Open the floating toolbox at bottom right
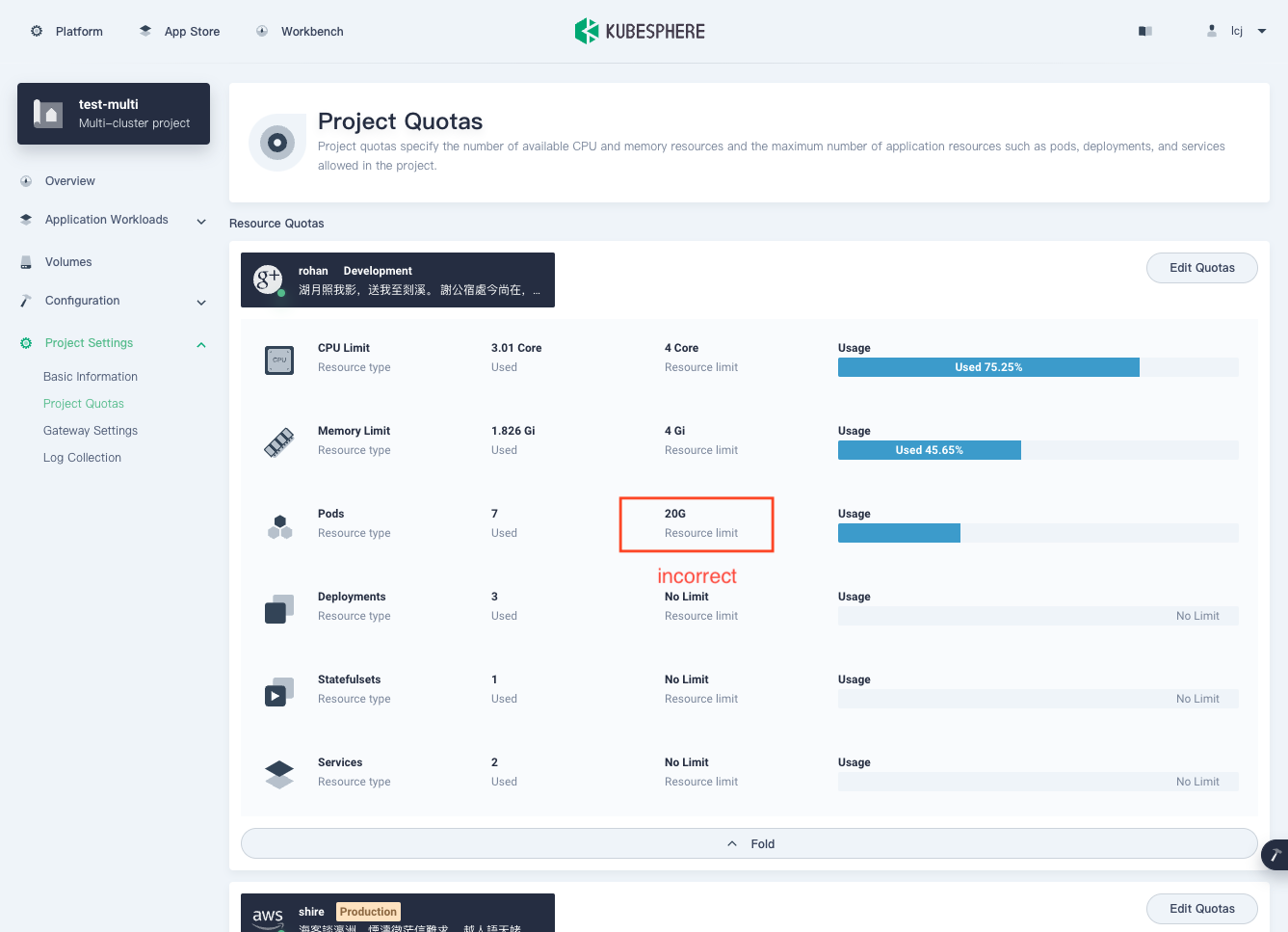 [x=1275, y=855]
